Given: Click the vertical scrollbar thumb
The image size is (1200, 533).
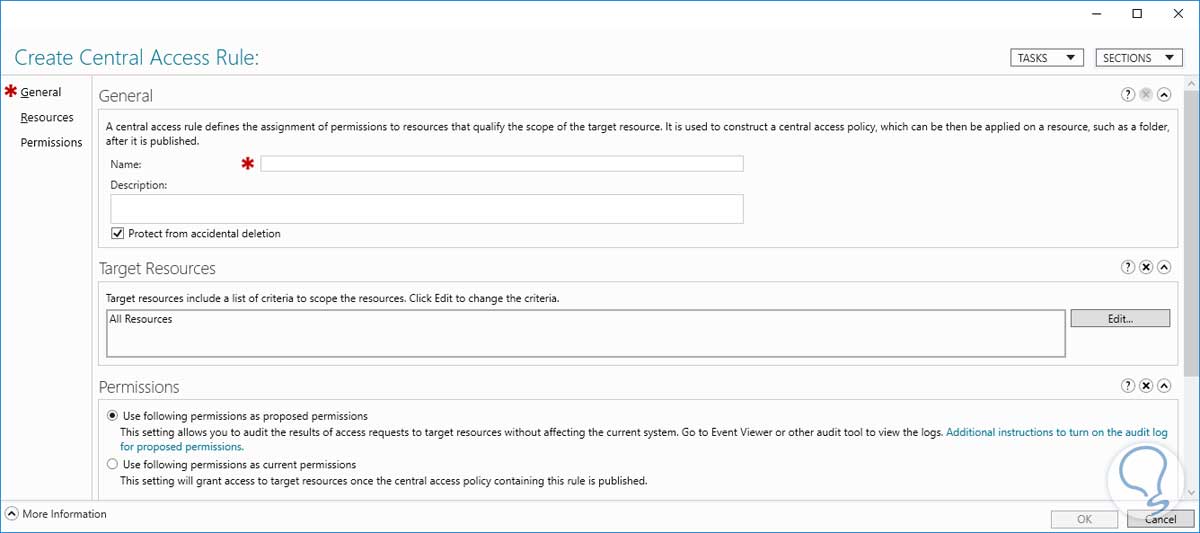Looking at the screenshot, I should tap(1191, 230).
